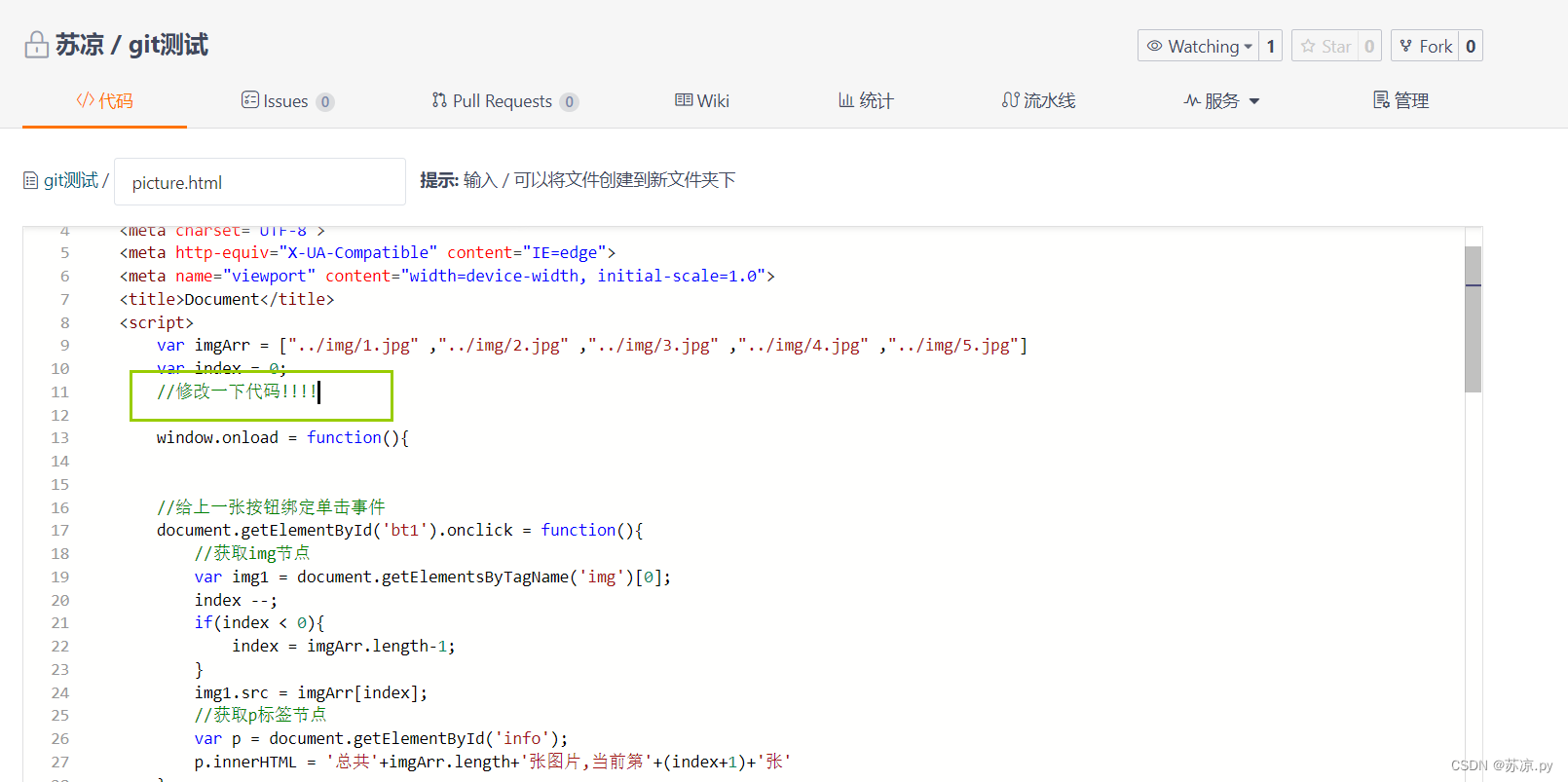Open the Pull Requests tab
This screenshot has width=1568, height=782.
click(504, 101)
